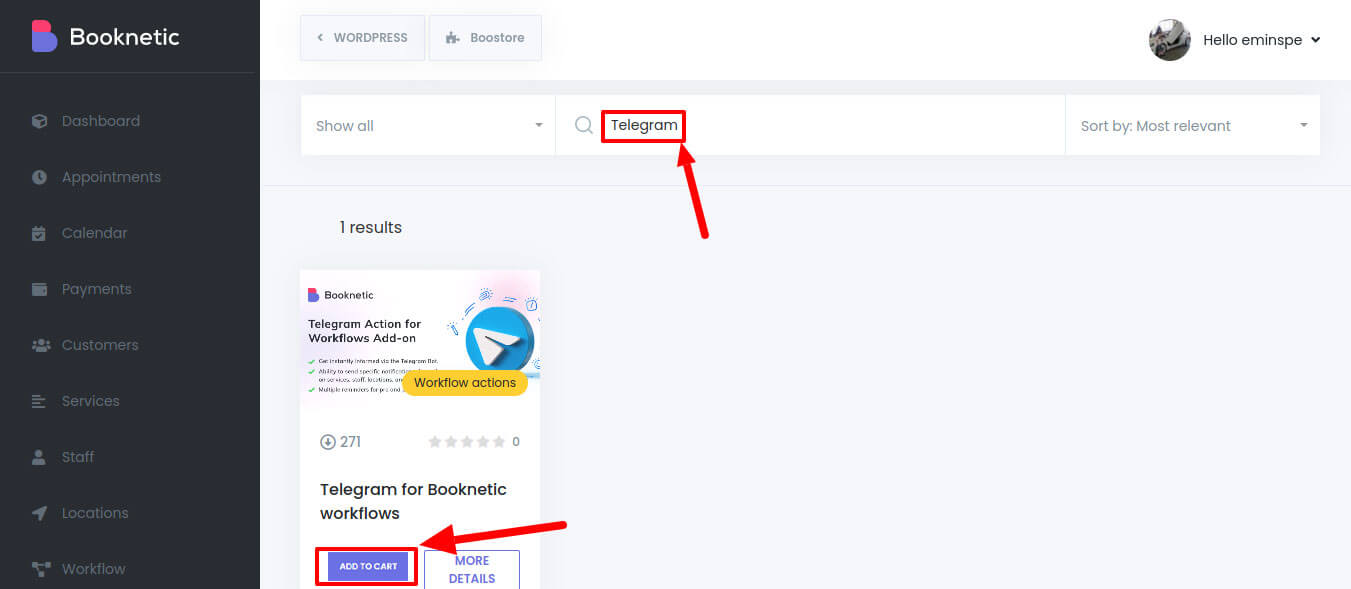
Task: Click the Staff person icon
Action: click(x=40, y=457)
